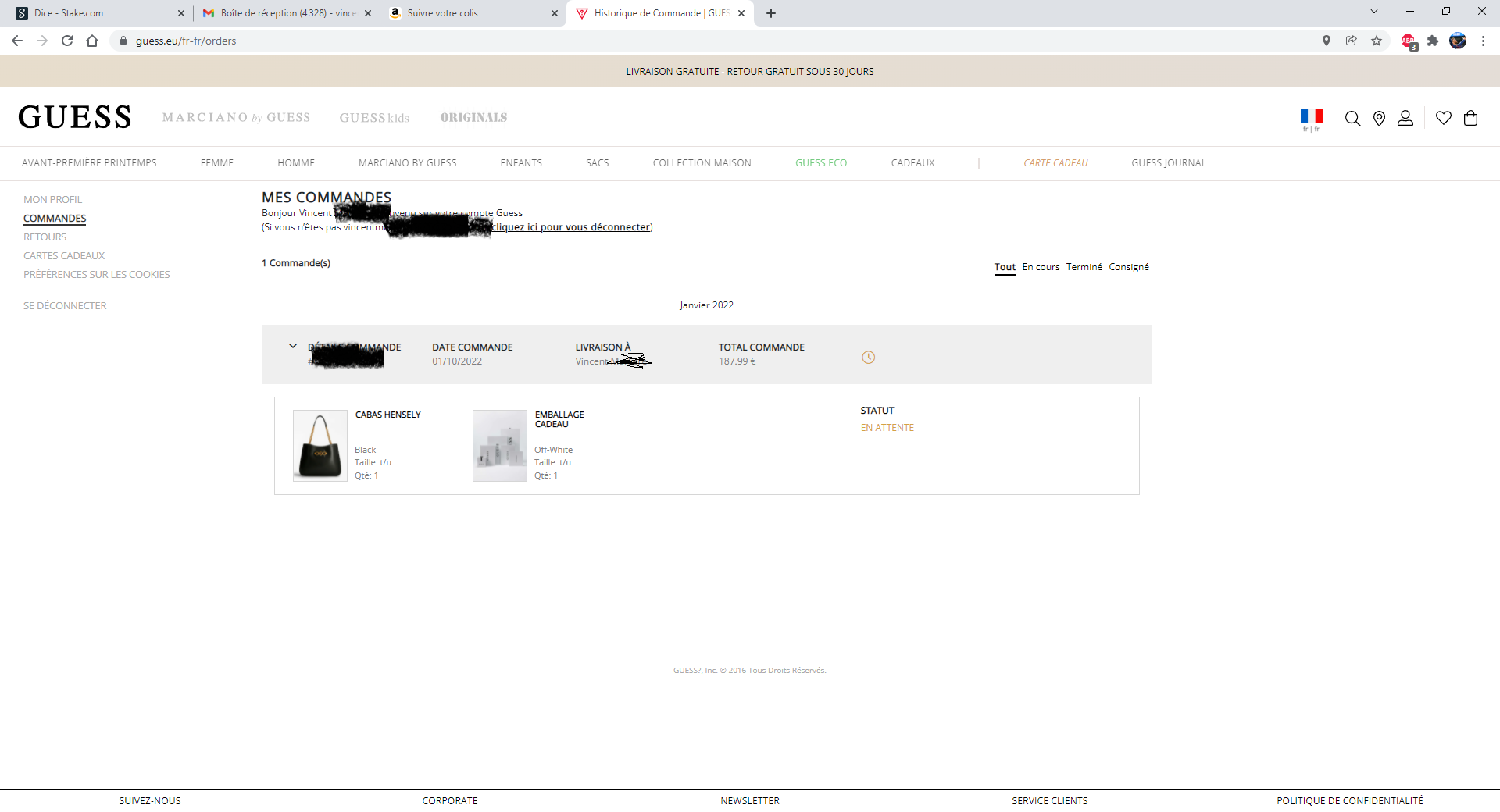Image resolution: width=1500 pixels, height=812 pixels.
Task: Reload the page
Action: pos(67,41)
